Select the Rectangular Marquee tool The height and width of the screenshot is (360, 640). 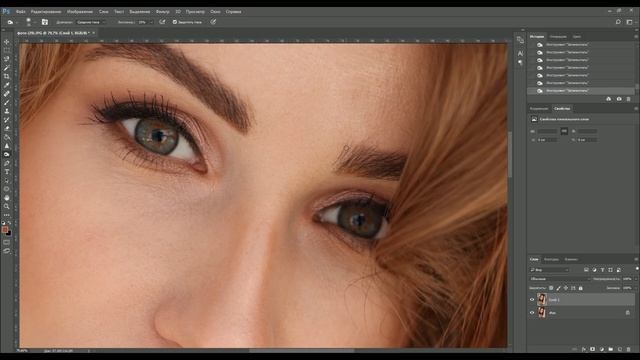(7, 51)
